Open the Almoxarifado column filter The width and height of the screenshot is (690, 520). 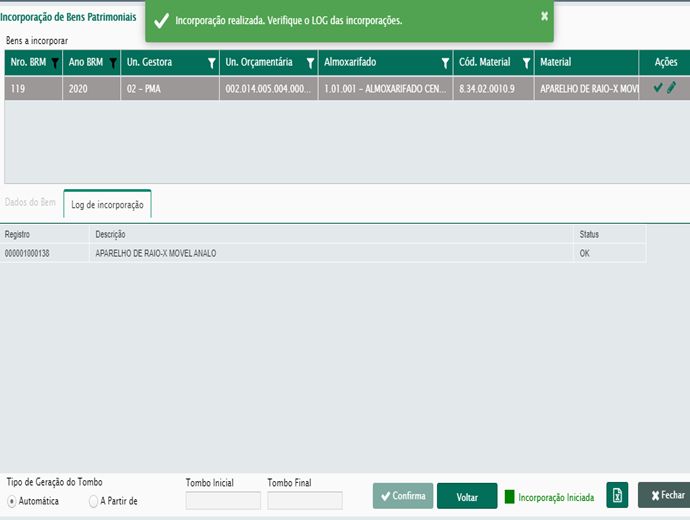(x=444, y=63)
